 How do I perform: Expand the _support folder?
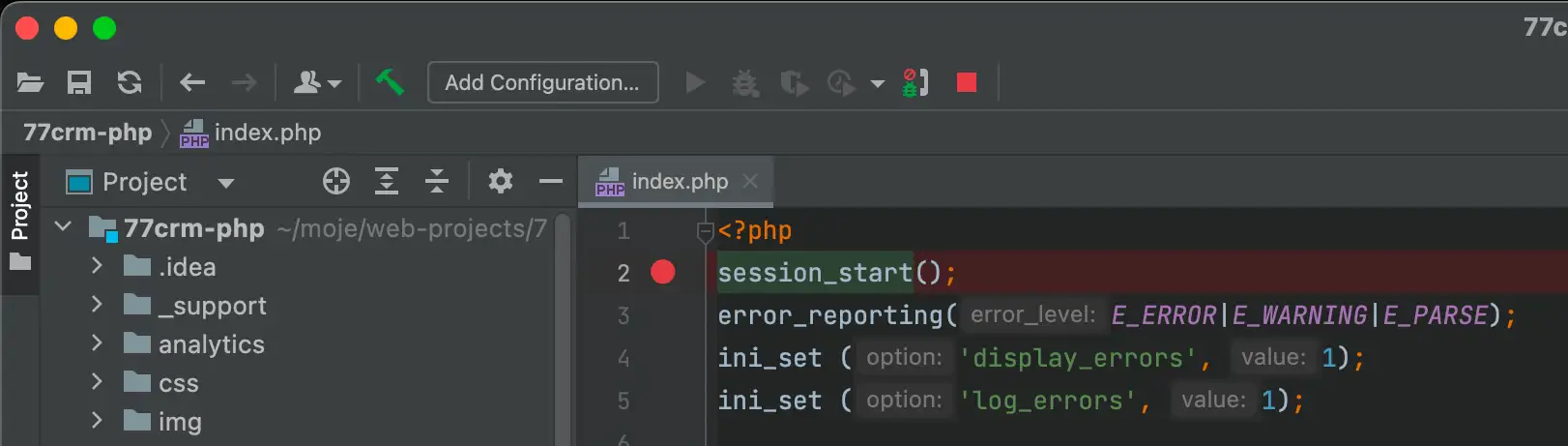coord(97,305)
